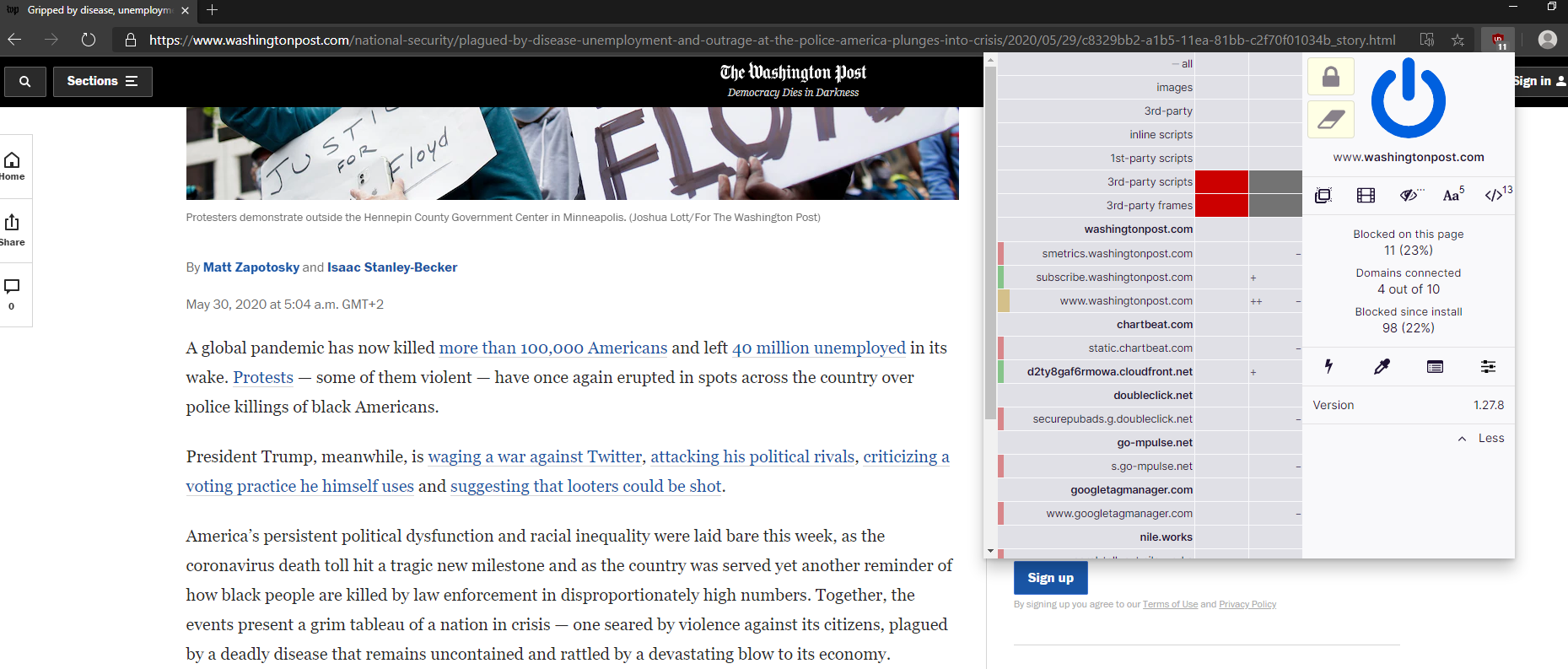This screenshot has height=669, width=1568.
Task: Collapse popup panel with Less
Action: 1481,439
